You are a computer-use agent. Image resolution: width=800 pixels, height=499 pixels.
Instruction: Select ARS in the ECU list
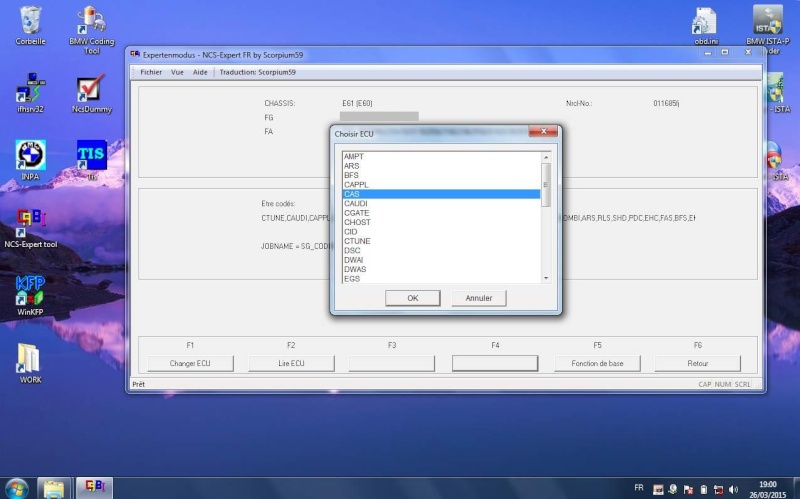click(x=441, y=166)
